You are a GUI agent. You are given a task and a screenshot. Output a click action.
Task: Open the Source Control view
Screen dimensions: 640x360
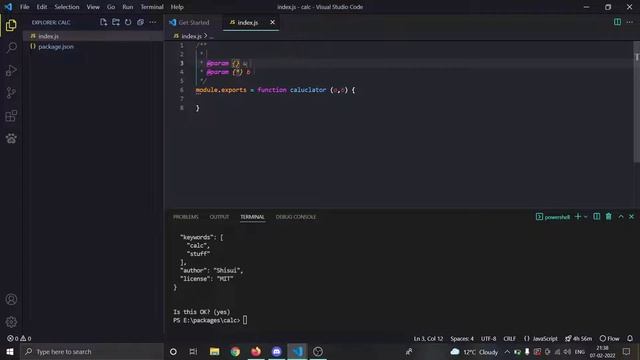(x=11, y=93)
